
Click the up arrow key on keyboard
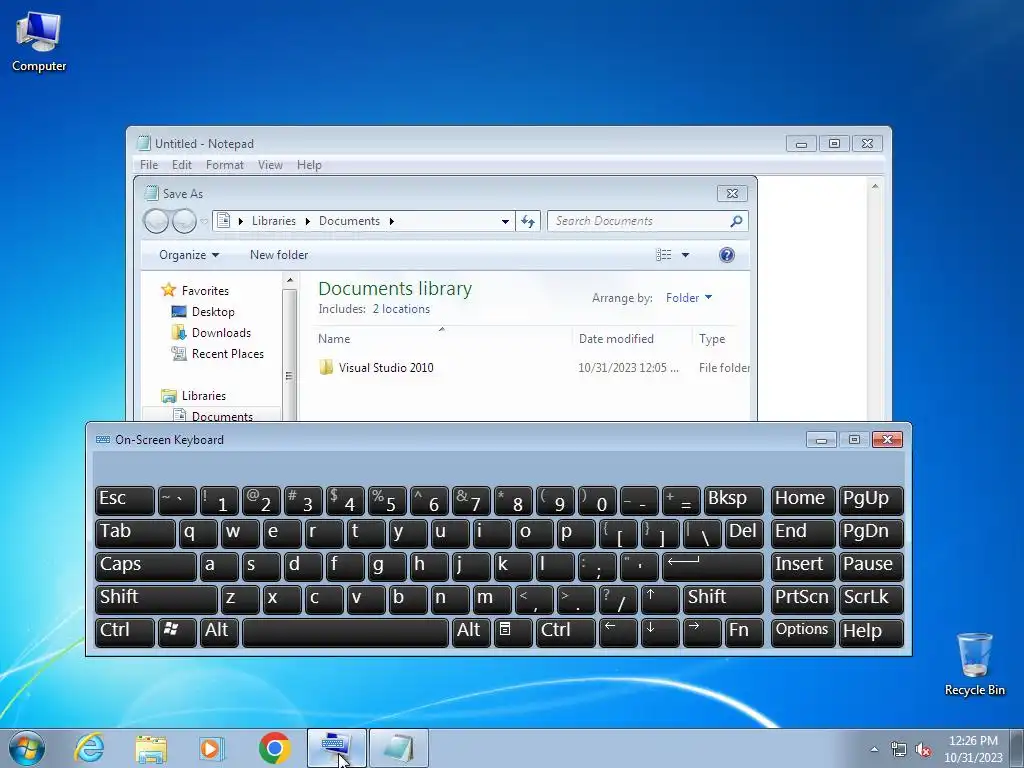[x=660, y=599]
